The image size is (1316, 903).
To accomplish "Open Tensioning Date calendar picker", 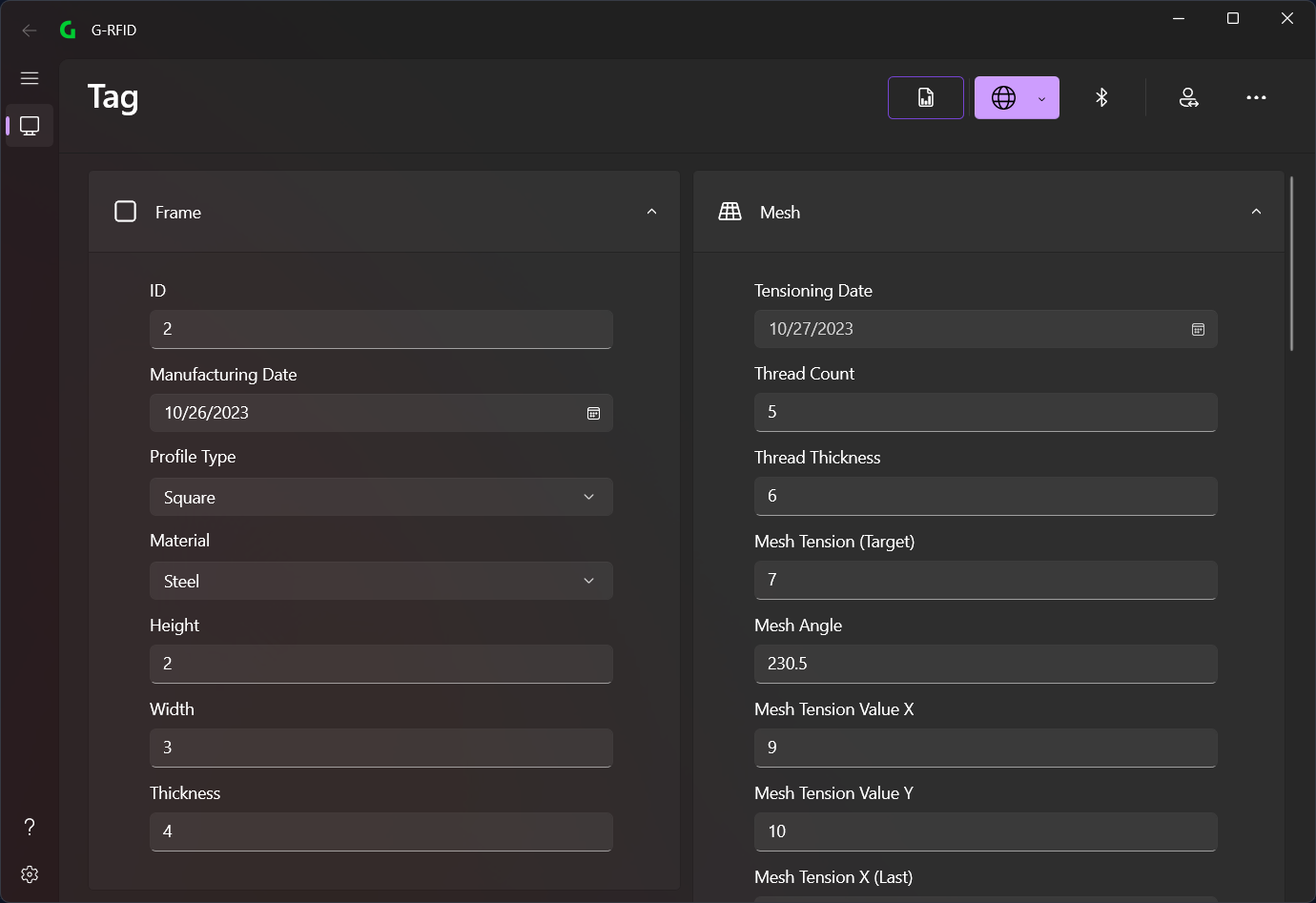I will point(1198,329).
